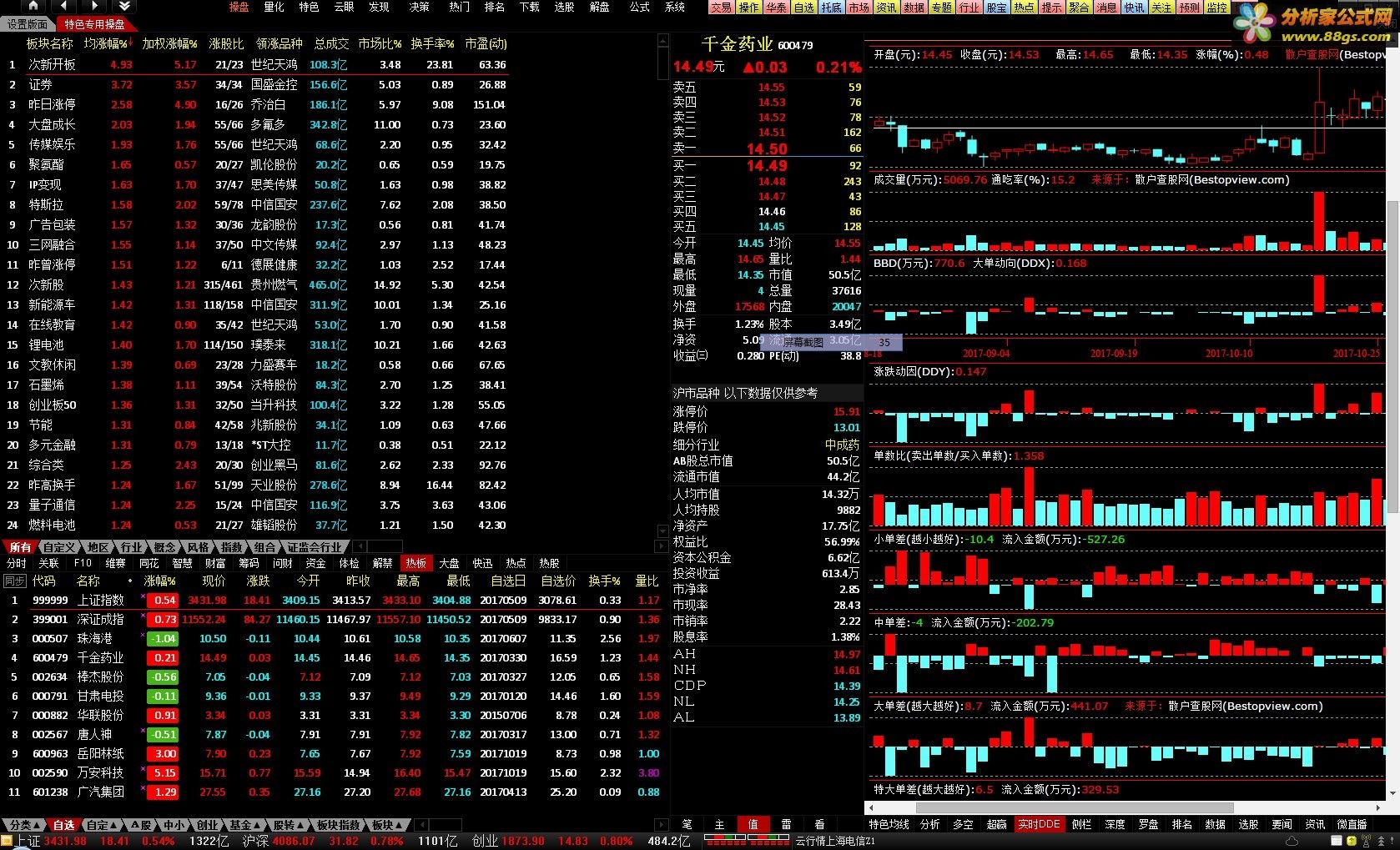1400x850 pixels.
Task: Click the 筹码 button in the middle bar
Action: click(x=249, y=563)
